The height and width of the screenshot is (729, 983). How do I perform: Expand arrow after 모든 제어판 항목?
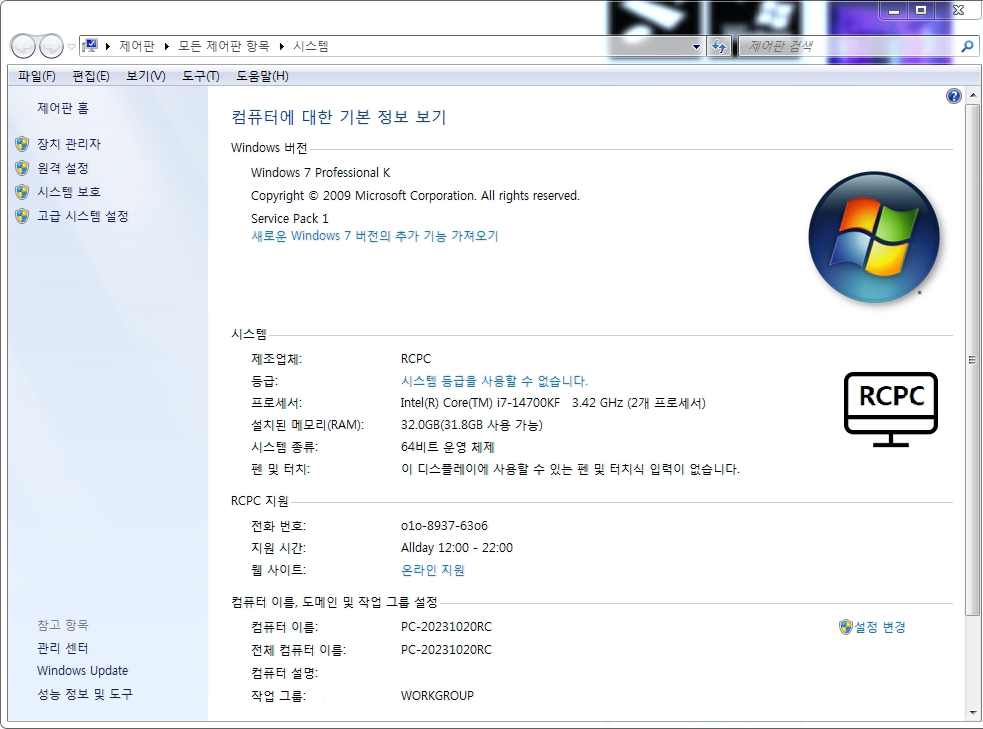point(281,46)
